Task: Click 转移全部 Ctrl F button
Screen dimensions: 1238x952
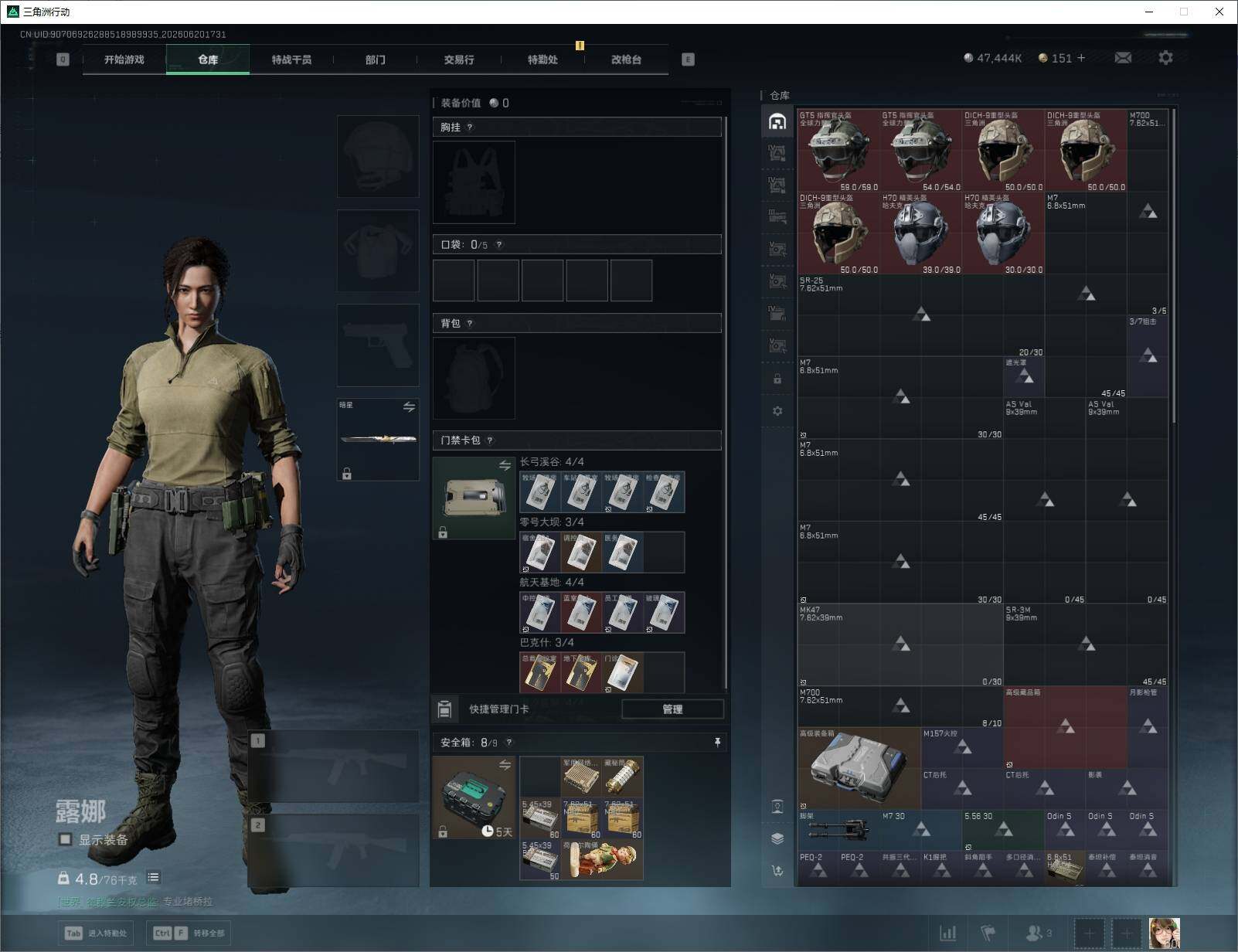Action: pos(189,933)
